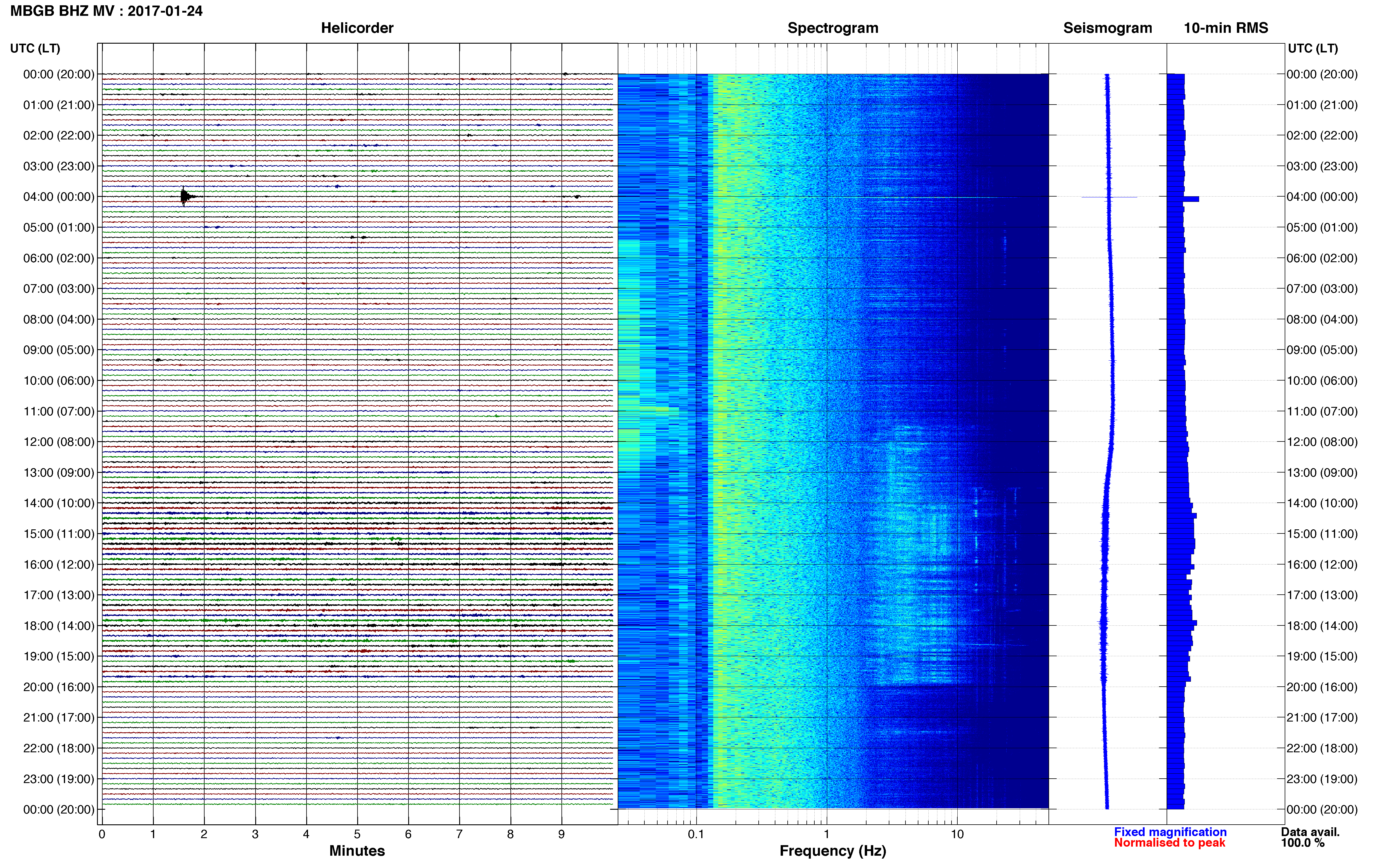This screenshot has width=1389, height=868.
Task: Click the 5 tick on Minutes axis
Action: [357, 835]
